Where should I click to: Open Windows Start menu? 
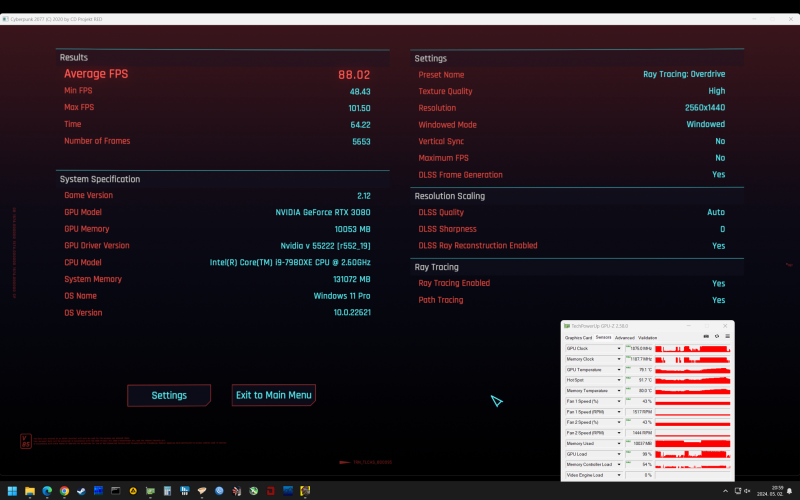pyautogui.click(x=12, y=491)
